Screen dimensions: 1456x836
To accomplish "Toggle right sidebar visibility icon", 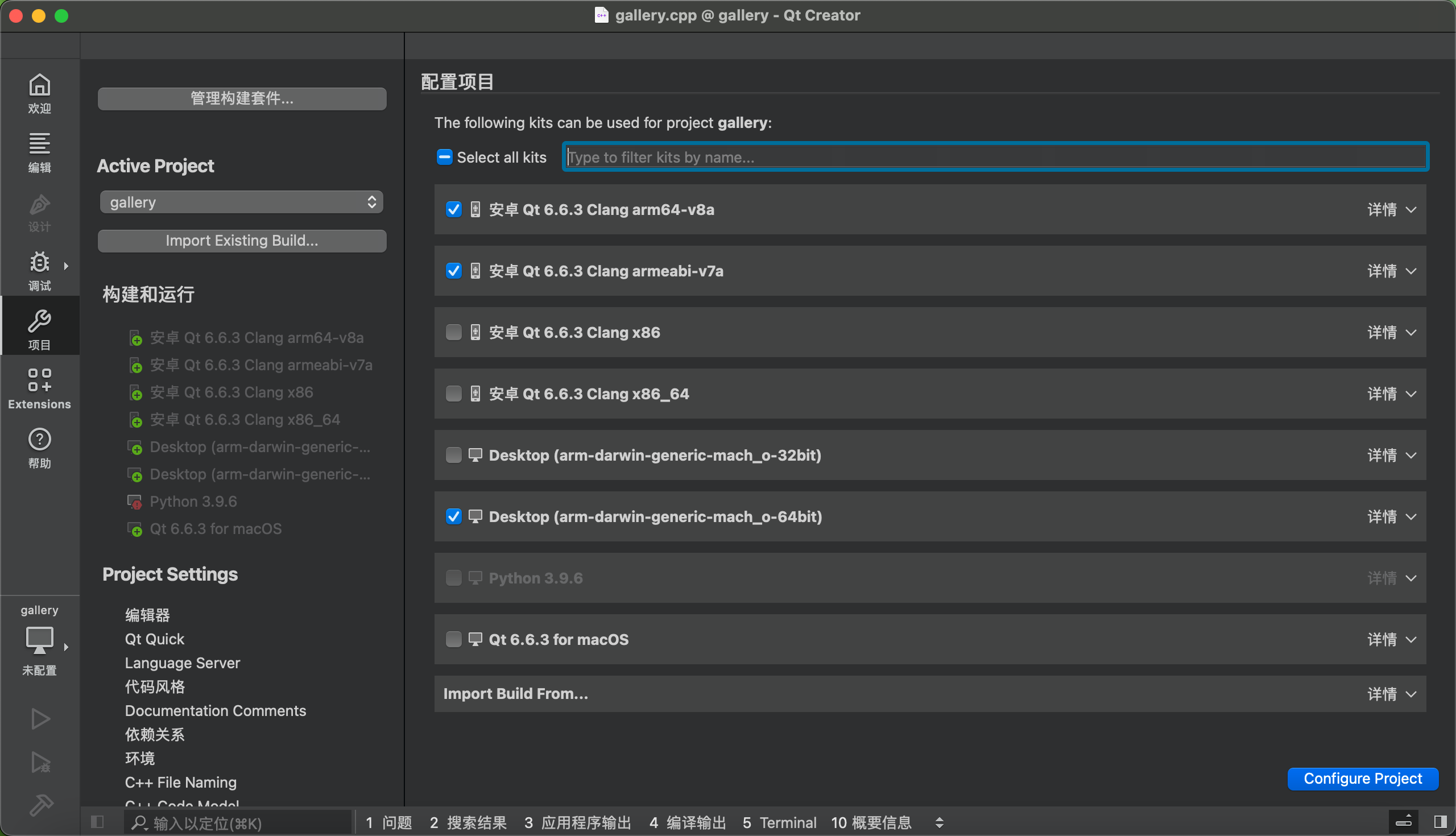I will [x=1440, y=822].
